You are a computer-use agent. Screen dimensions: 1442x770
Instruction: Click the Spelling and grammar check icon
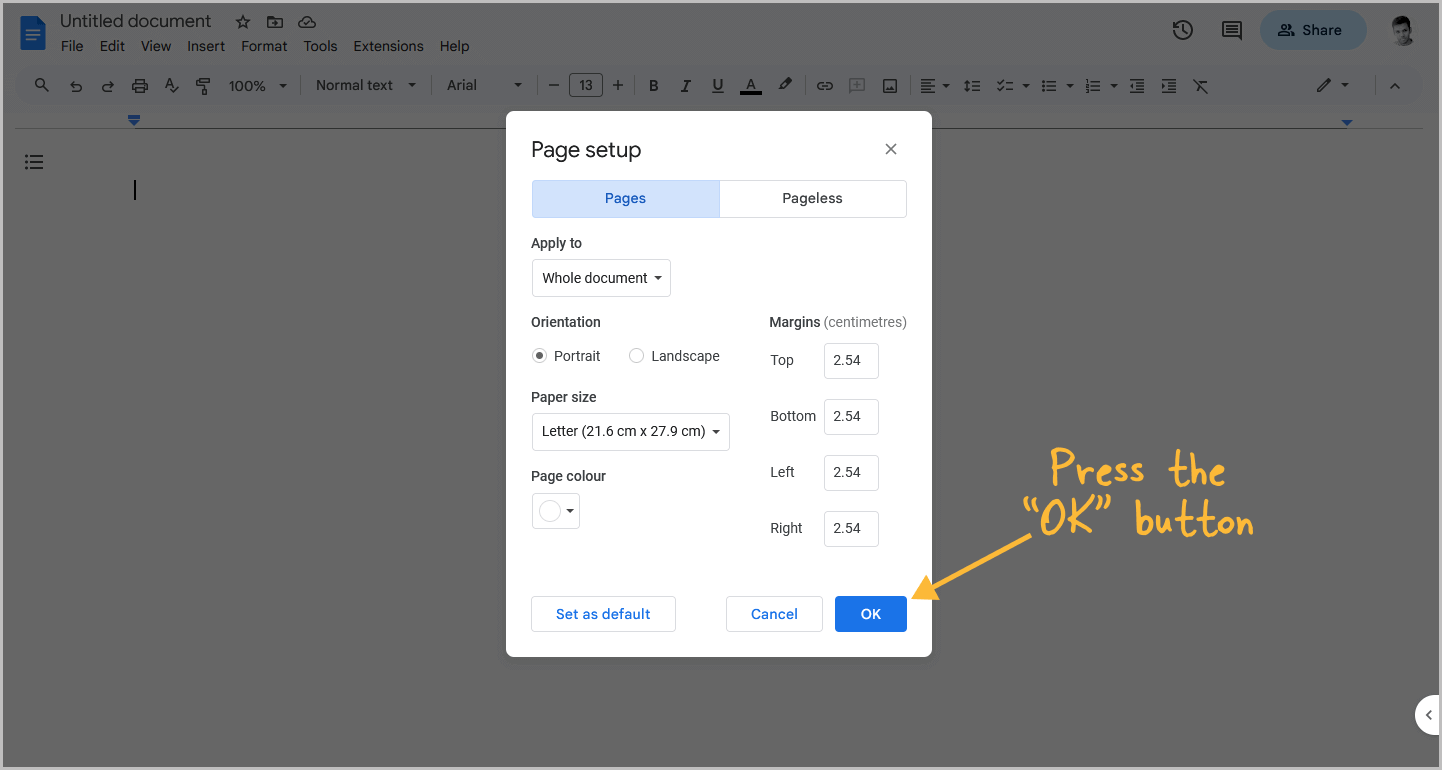click(171, 85)
